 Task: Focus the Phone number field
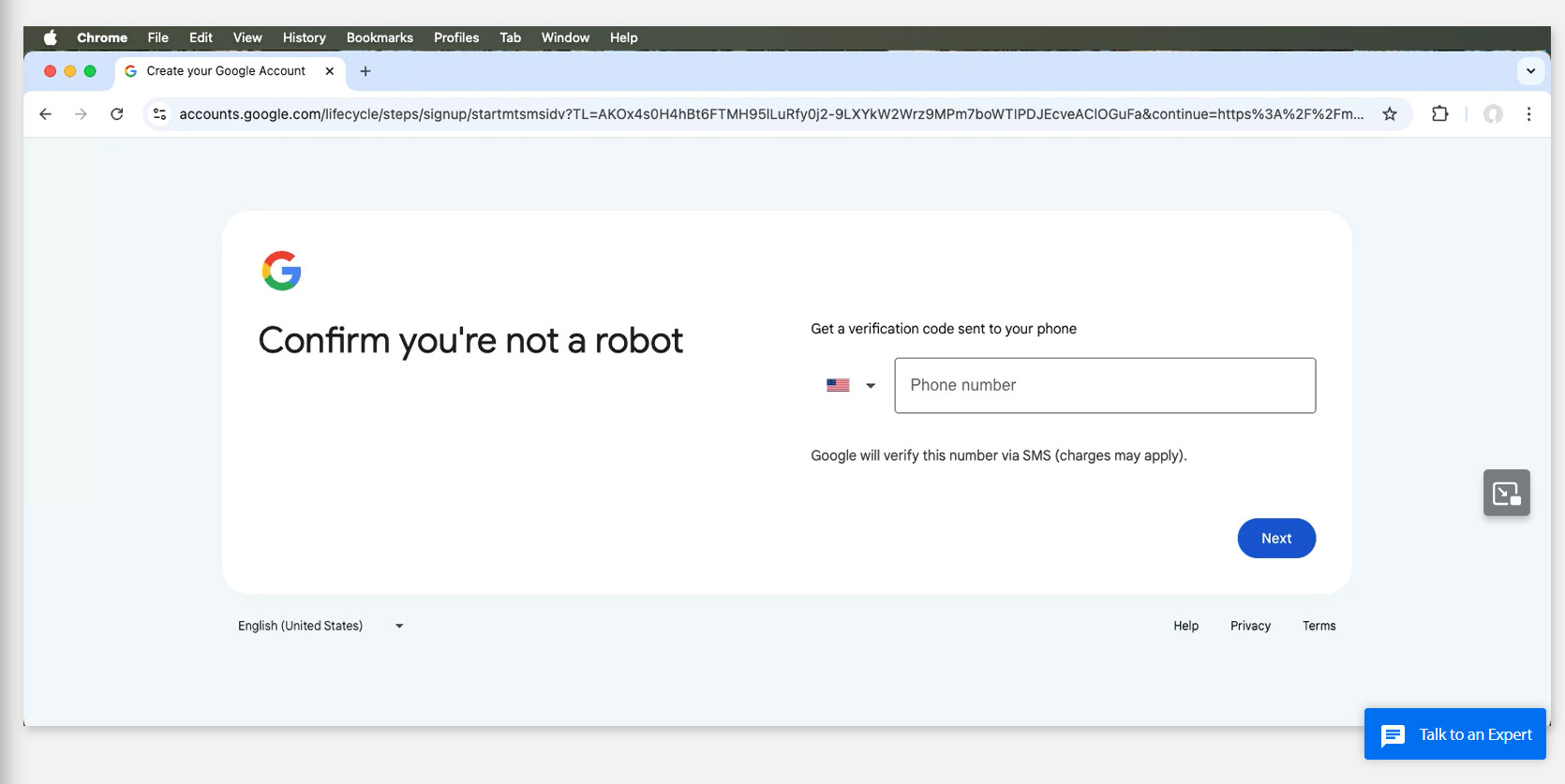(1105, 385)
